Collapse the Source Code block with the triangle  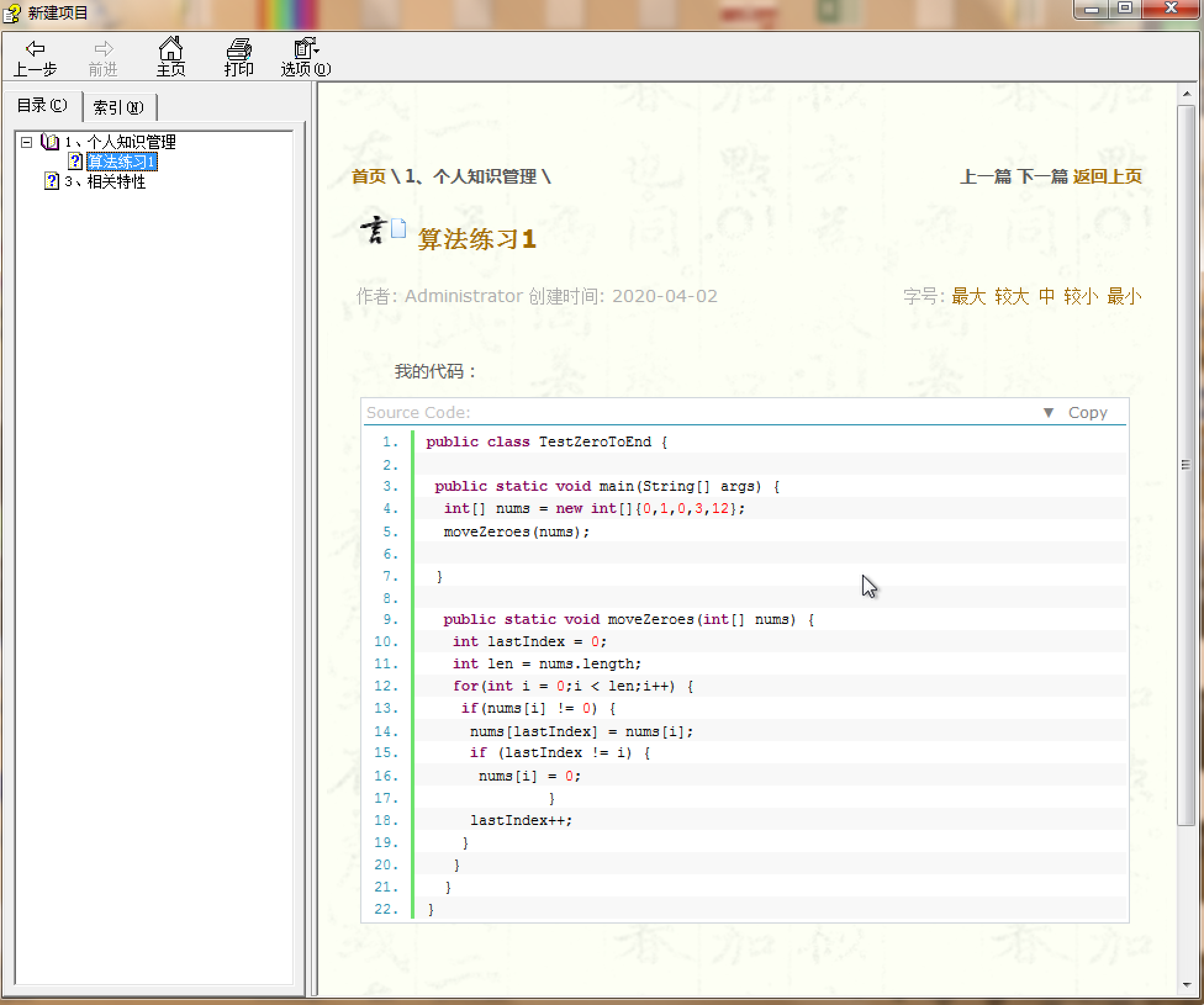point(1048,412)
